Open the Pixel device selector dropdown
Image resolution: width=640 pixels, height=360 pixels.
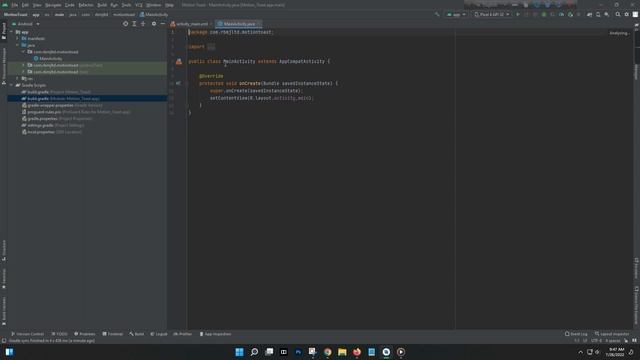(x=492, y=14)
